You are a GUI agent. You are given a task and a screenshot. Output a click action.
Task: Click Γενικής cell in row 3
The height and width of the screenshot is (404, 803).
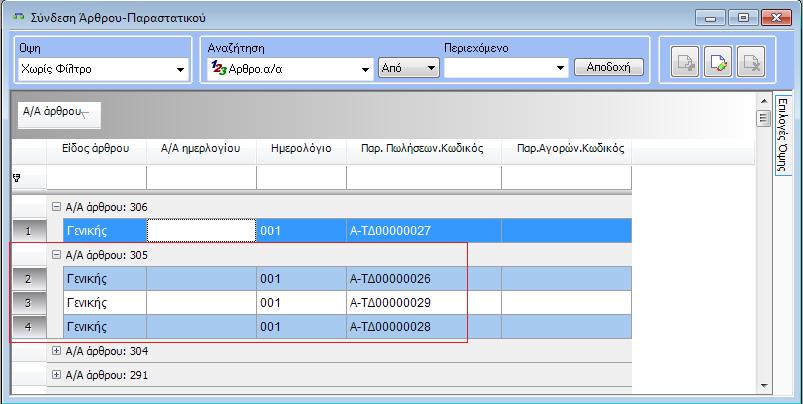point(104,303)
